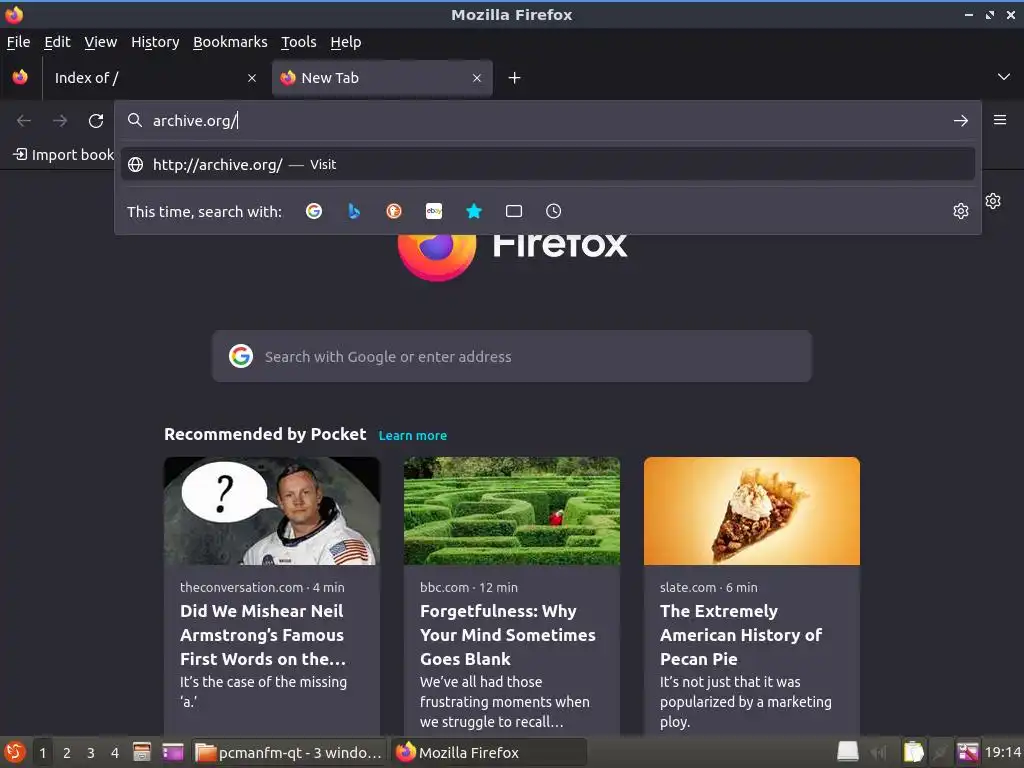This screenshot has height=768, width=1024.
Task: Click Mozilla Firefox taskbar entry
Action: pos(490,752)
